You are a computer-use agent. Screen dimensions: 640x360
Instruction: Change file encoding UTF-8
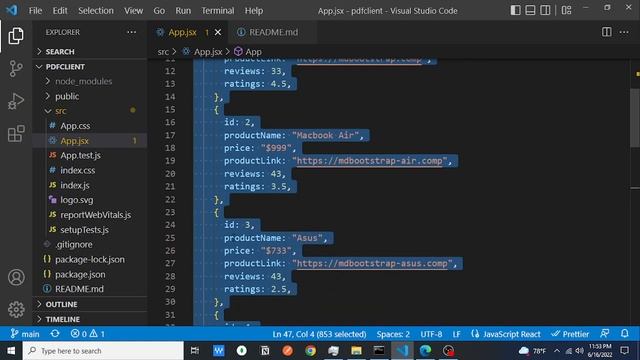(x=431, y=334)
